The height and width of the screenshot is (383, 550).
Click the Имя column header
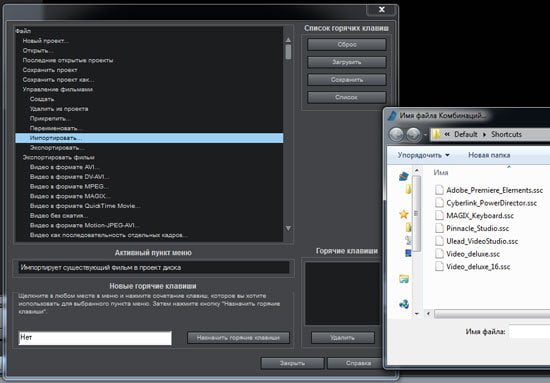pyautogui.click(x=441, y=173)
